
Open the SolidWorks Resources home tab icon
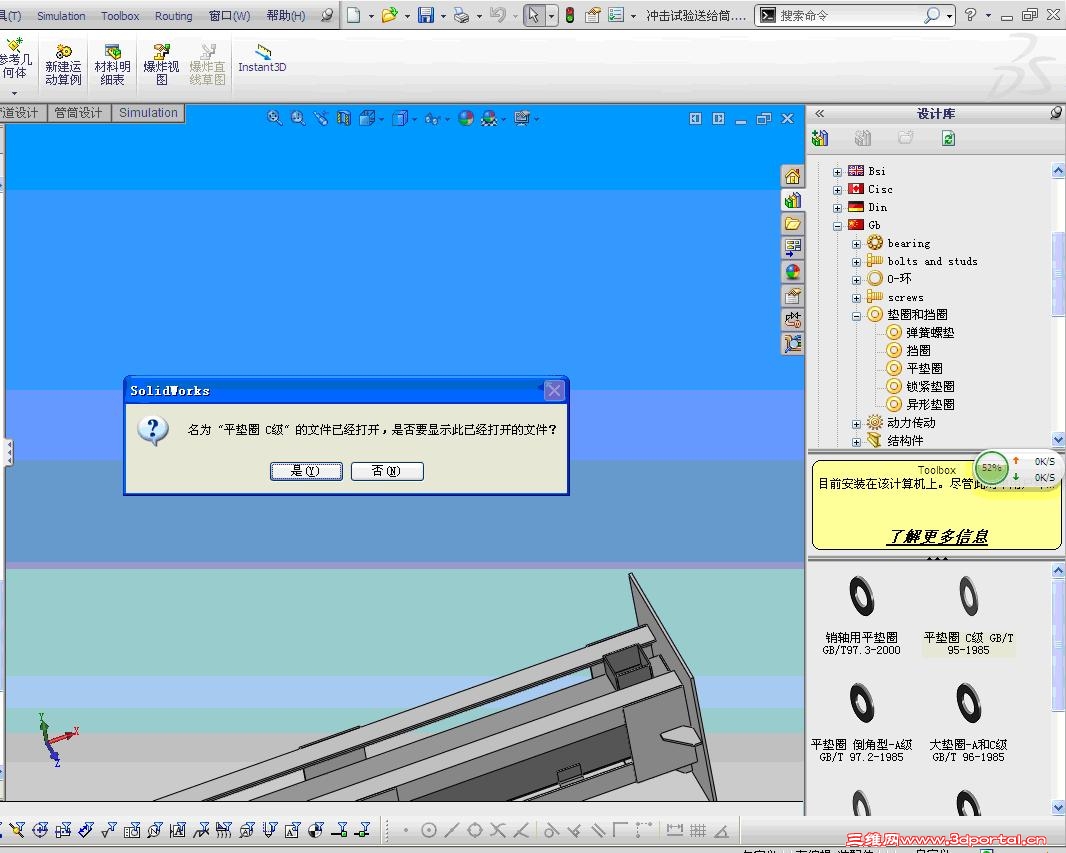click(x=793, y=177)
